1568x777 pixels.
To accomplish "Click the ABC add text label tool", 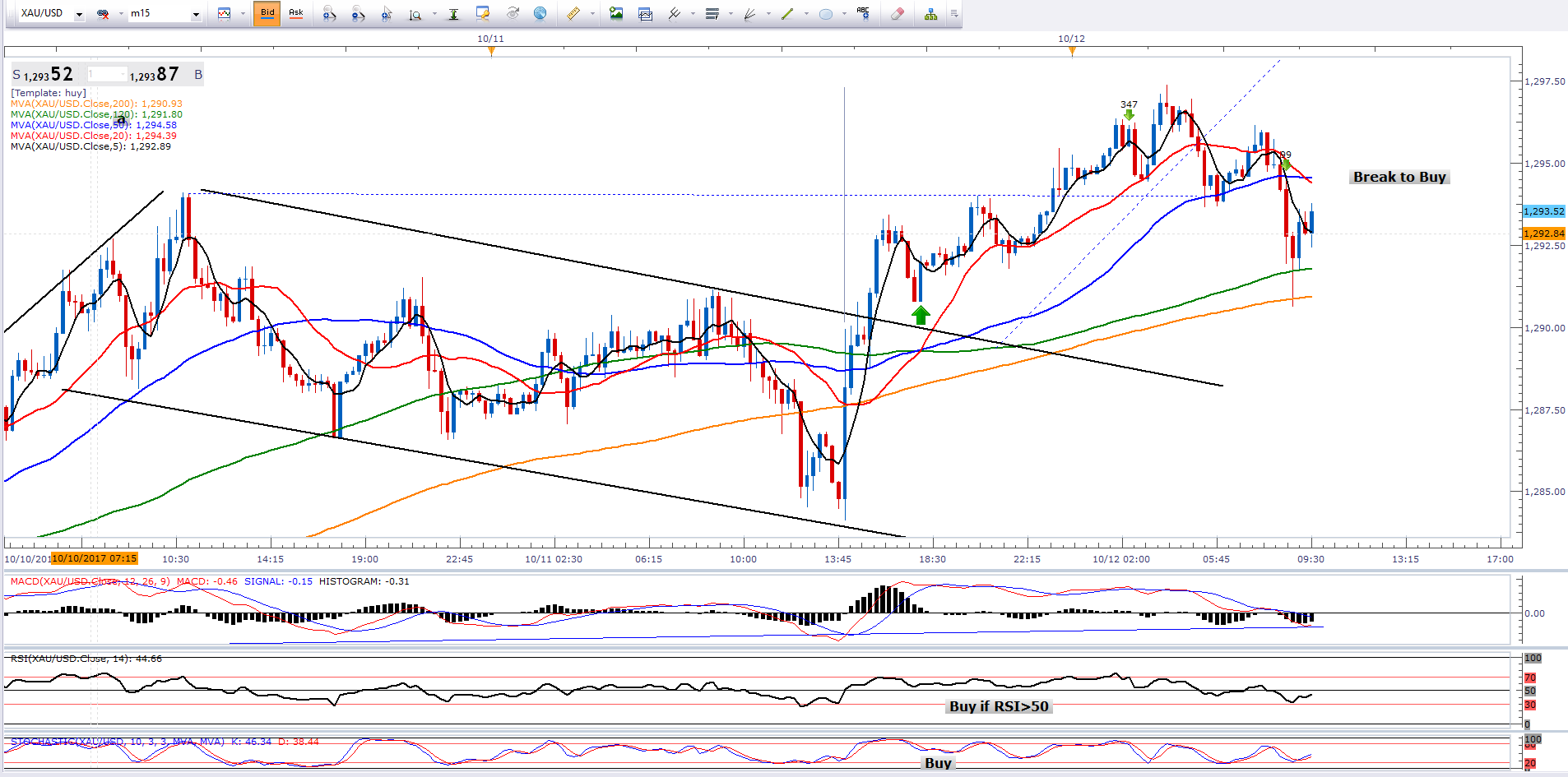I will tap(862, 13).
